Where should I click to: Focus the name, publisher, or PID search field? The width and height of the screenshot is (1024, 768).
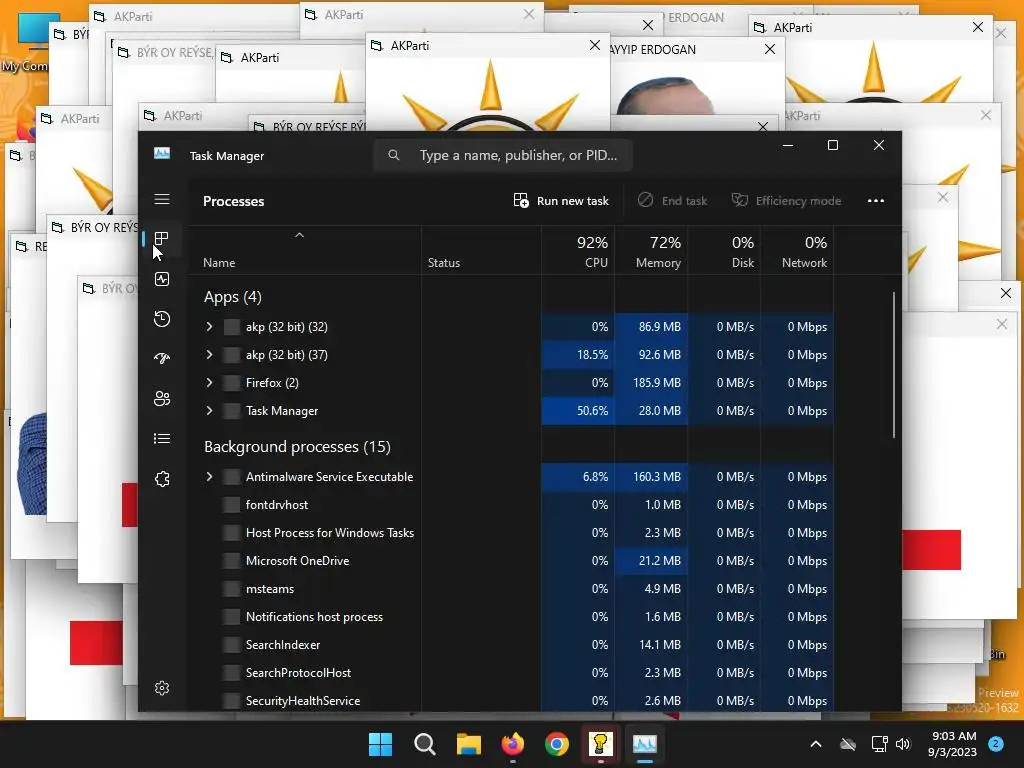[x=503, y=155]
